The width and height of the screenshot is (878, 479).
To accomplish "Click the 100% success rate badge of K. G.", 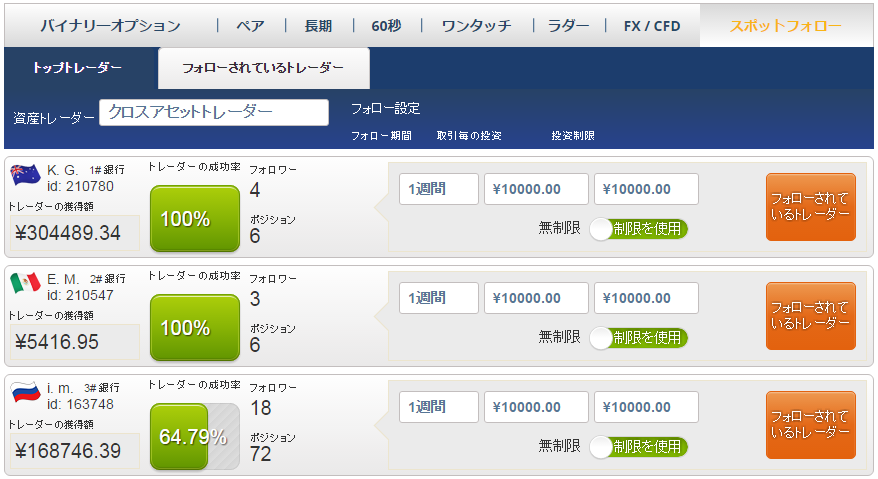I will [x=195, y=218].
